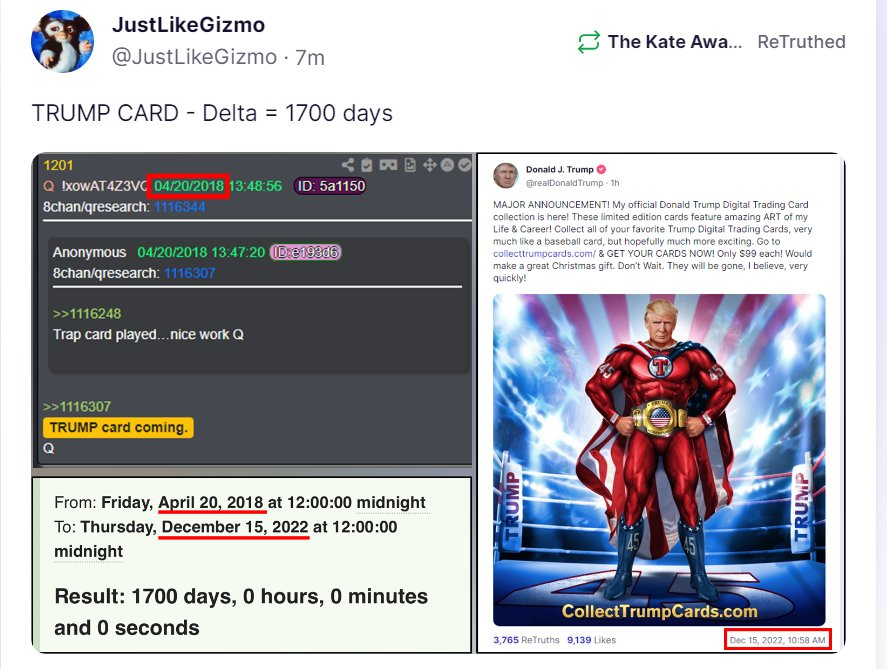Click the image document icon
The width and height of the screenshot is (887, 669).
coord(410,165)
